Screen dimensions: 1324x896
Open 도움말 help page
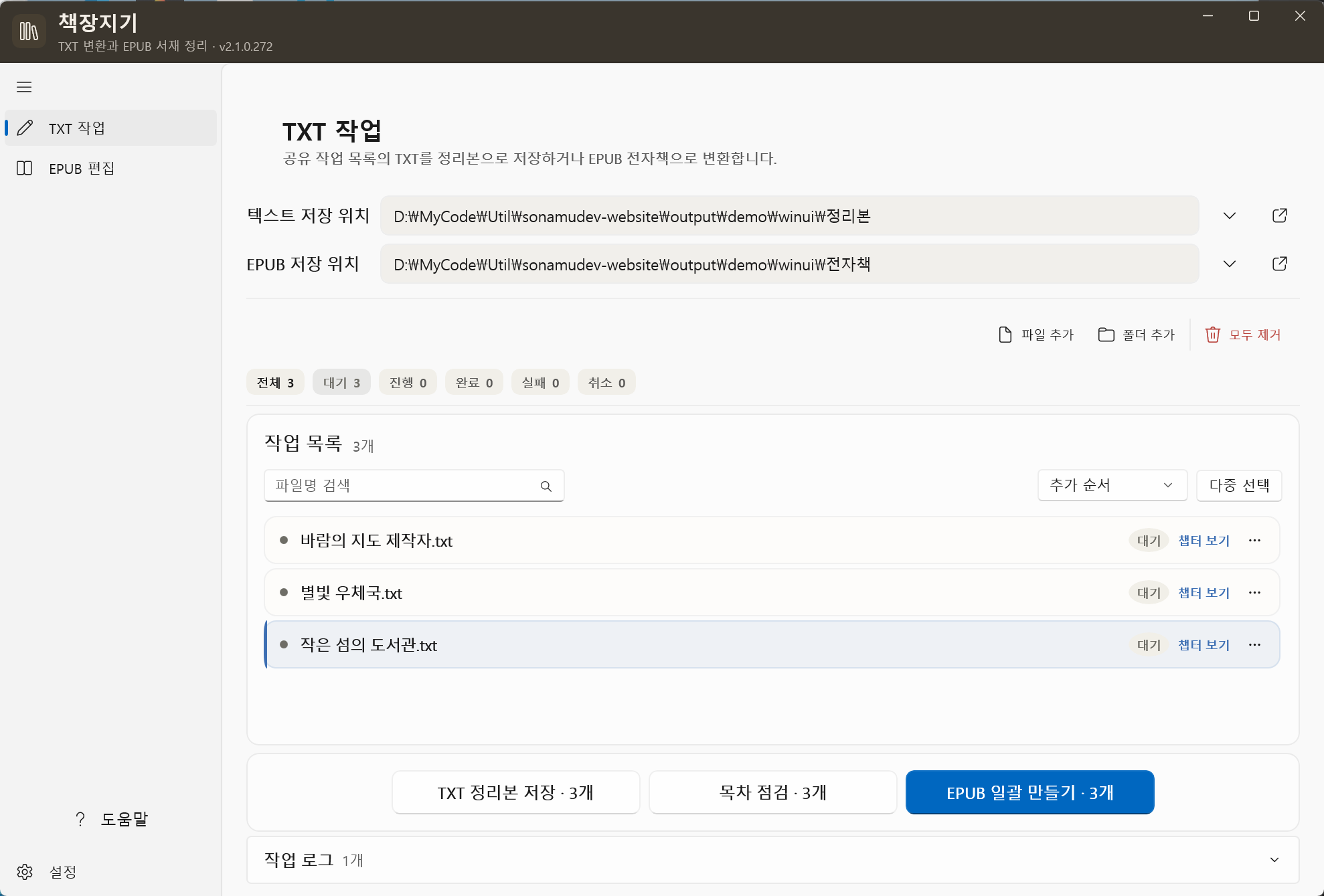coord(111,819)
